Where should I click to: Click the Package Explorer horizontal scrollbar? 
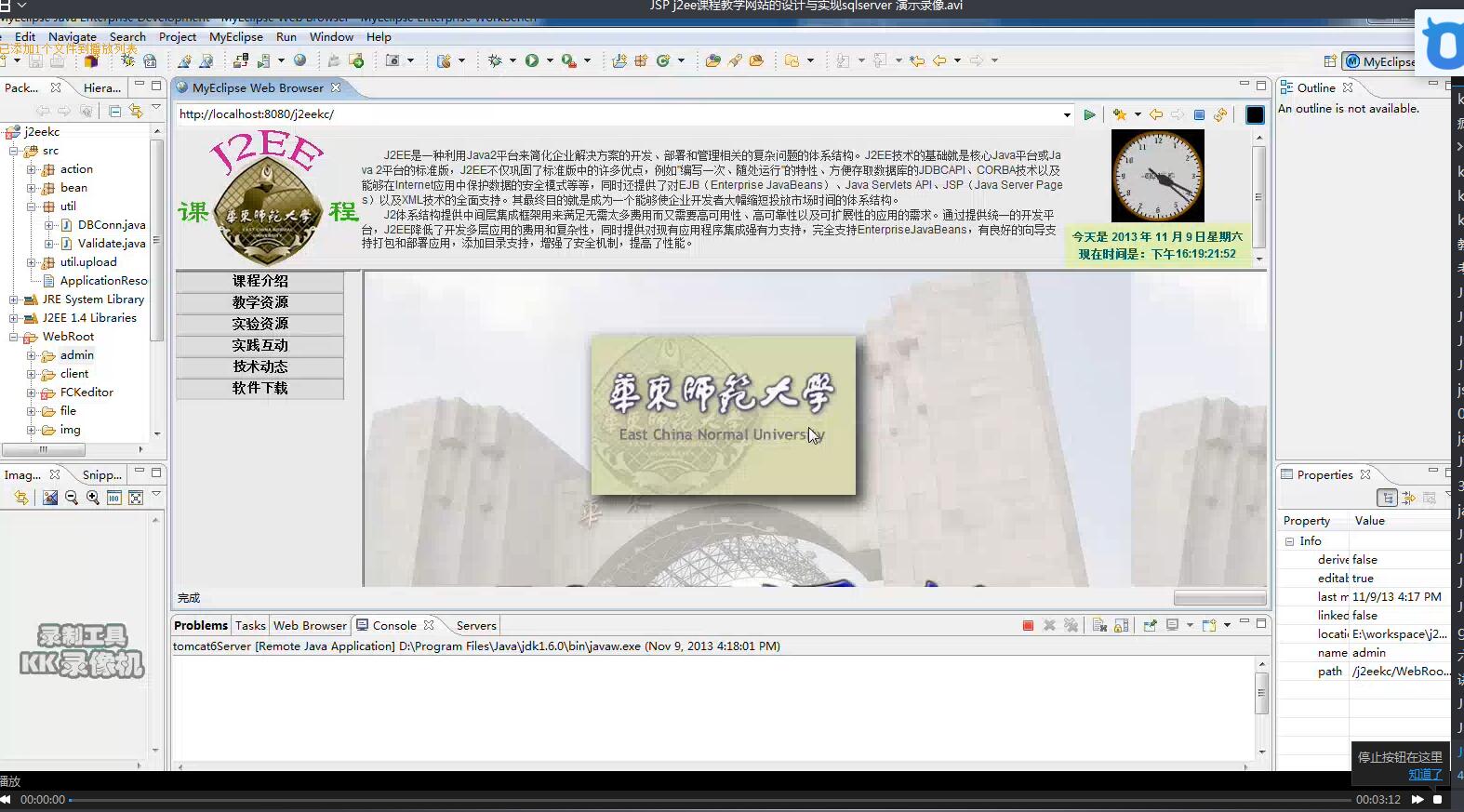coord(44,449)
